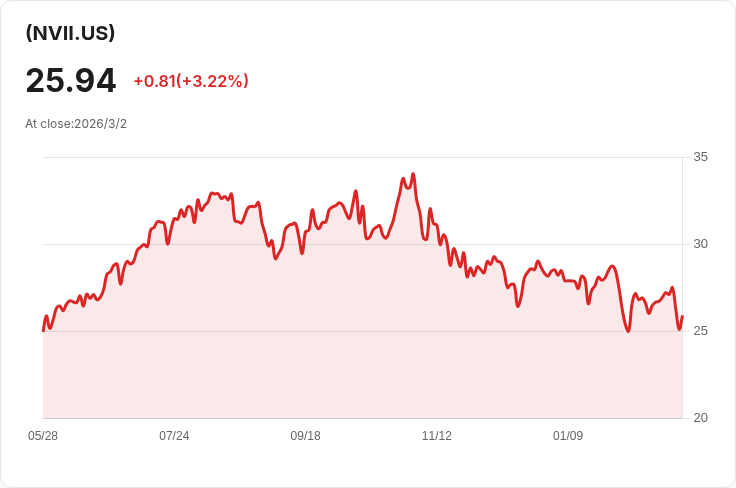The image size is (736, 488).
Task: Click the 05/28 date axis label
Action: [43, 436]
